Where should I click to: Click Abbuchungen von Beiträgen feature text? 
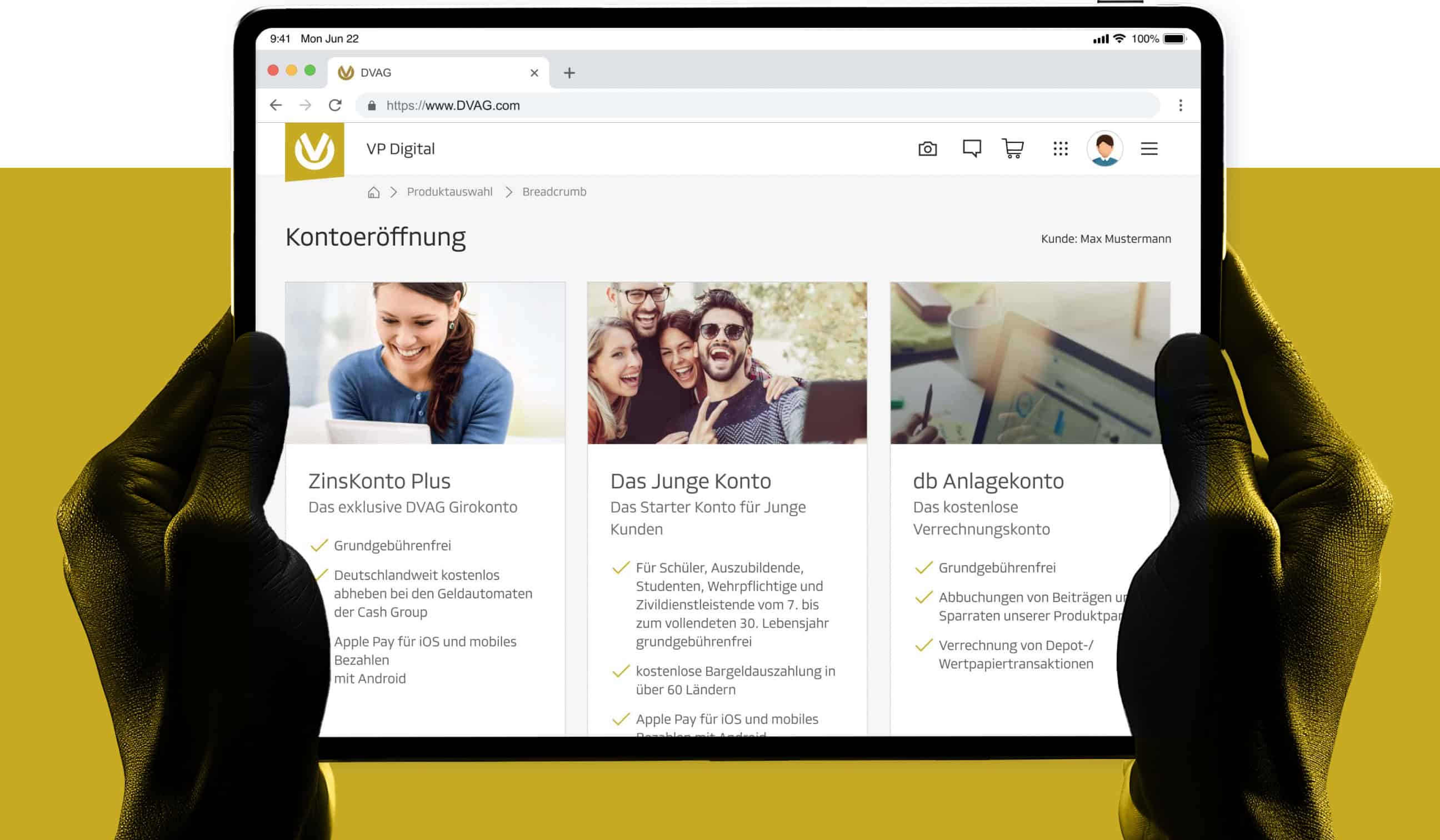[x=1032, y=607]
